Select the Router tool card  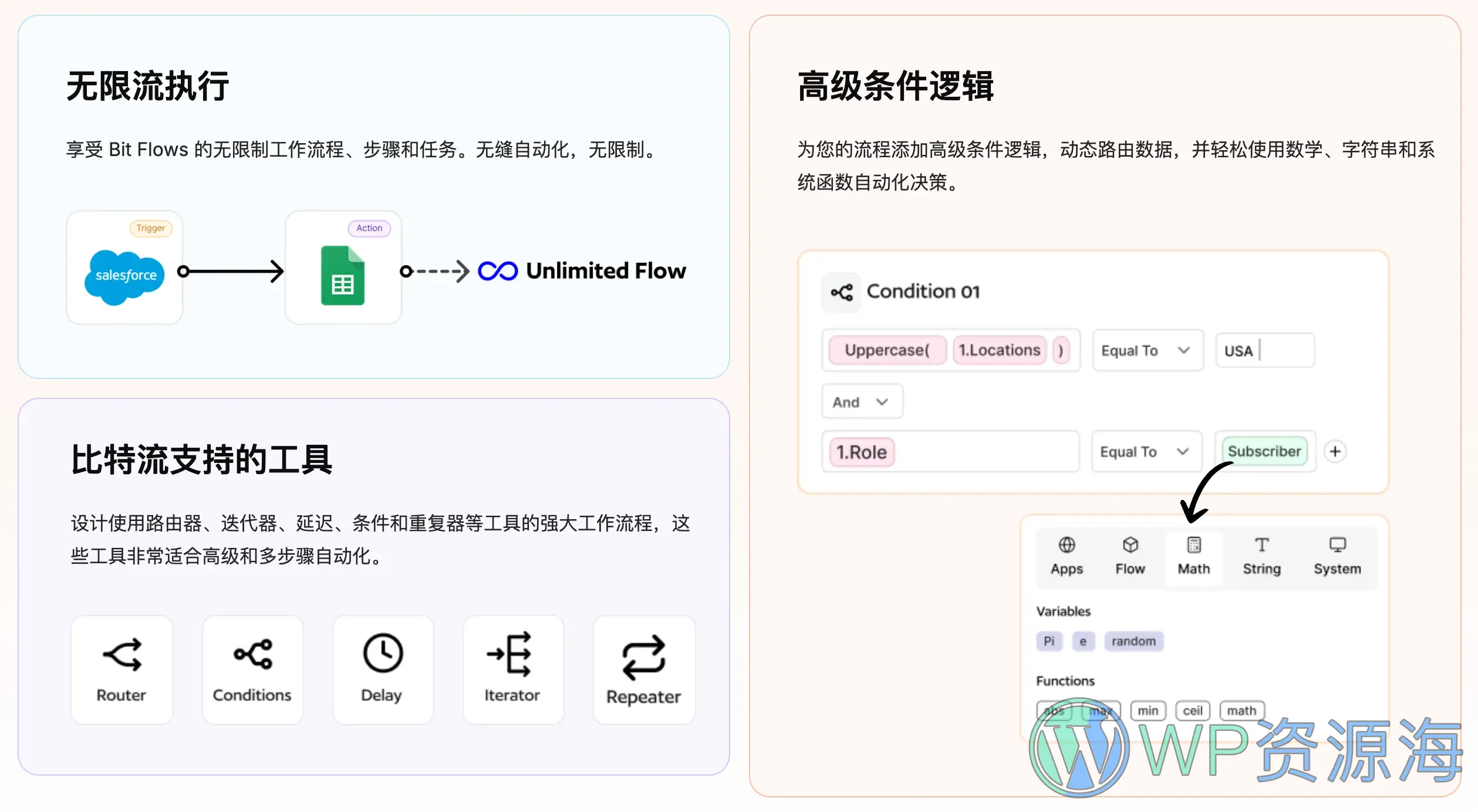(122, 669)
